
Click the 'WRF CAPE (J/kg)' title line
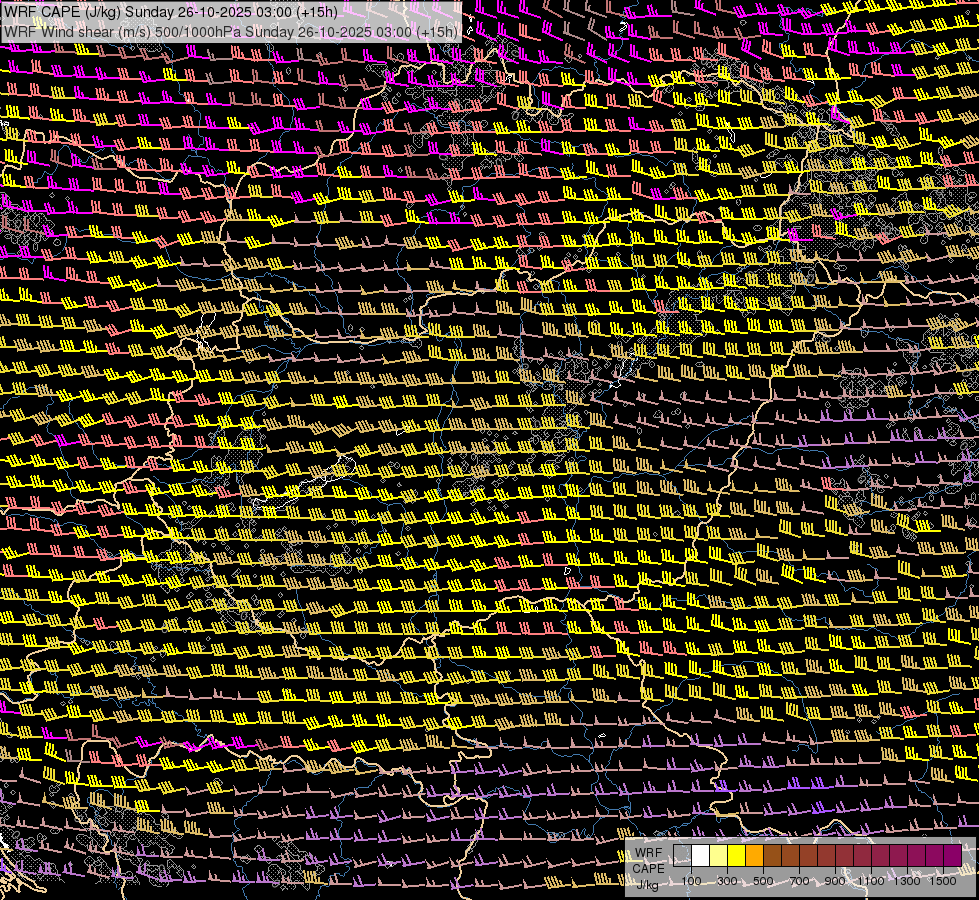[170, 12]
